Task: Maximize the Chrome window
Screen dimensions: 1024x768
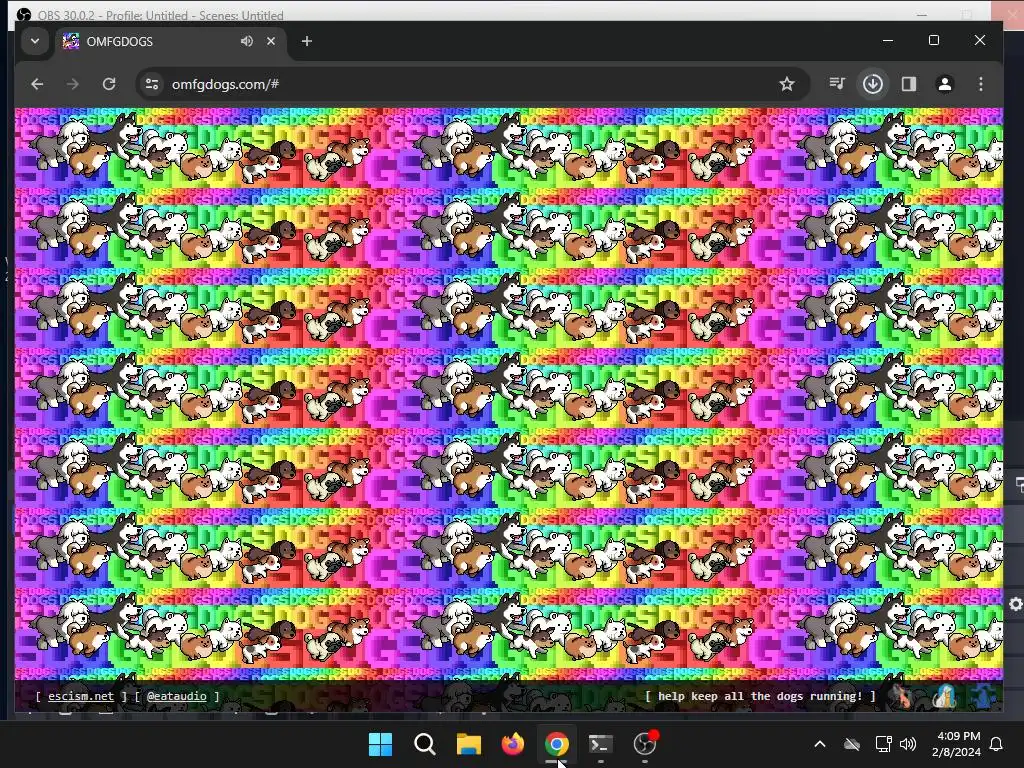Action: [x=934, y=40]
